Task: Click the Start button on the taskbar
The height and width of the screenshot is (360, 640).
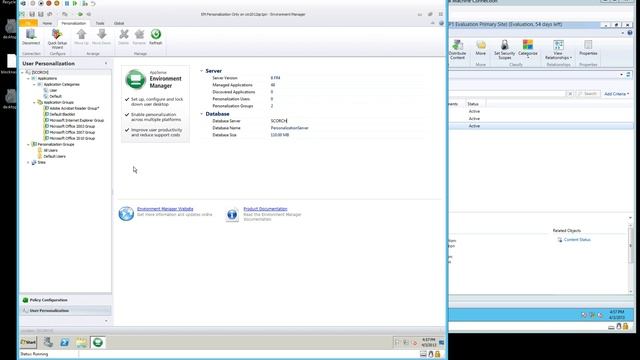Action: (x=28, y=342)
